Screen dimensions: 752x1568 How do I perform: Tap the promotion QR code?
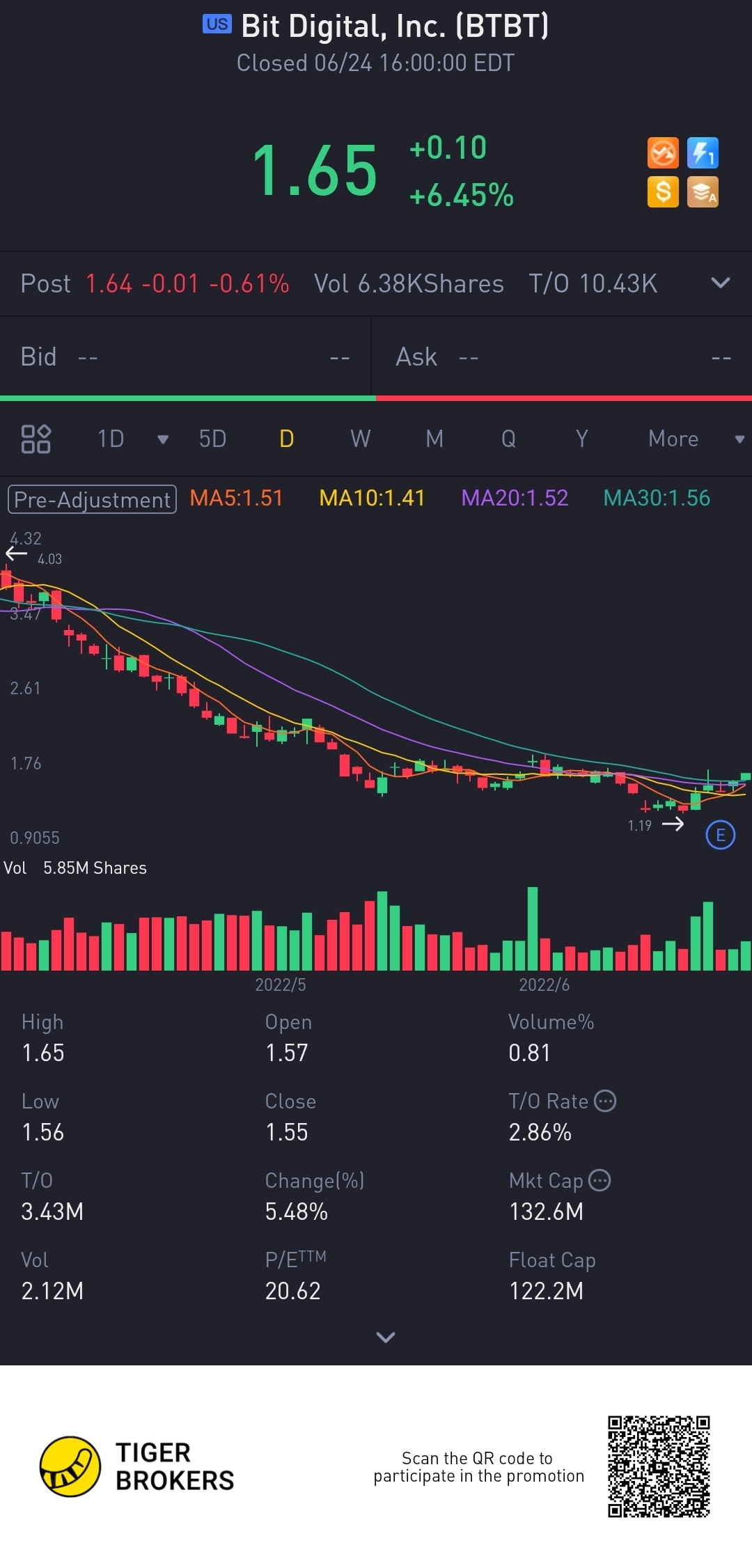(659, 1466)
